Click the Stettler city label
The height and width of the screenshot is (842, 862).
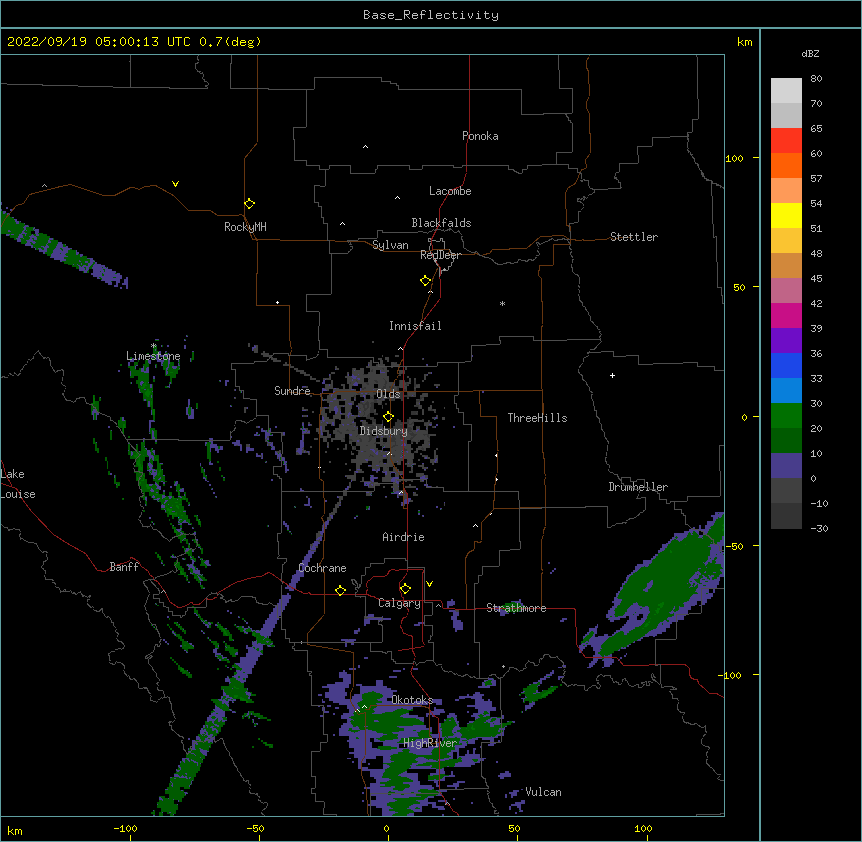point(634,237)
